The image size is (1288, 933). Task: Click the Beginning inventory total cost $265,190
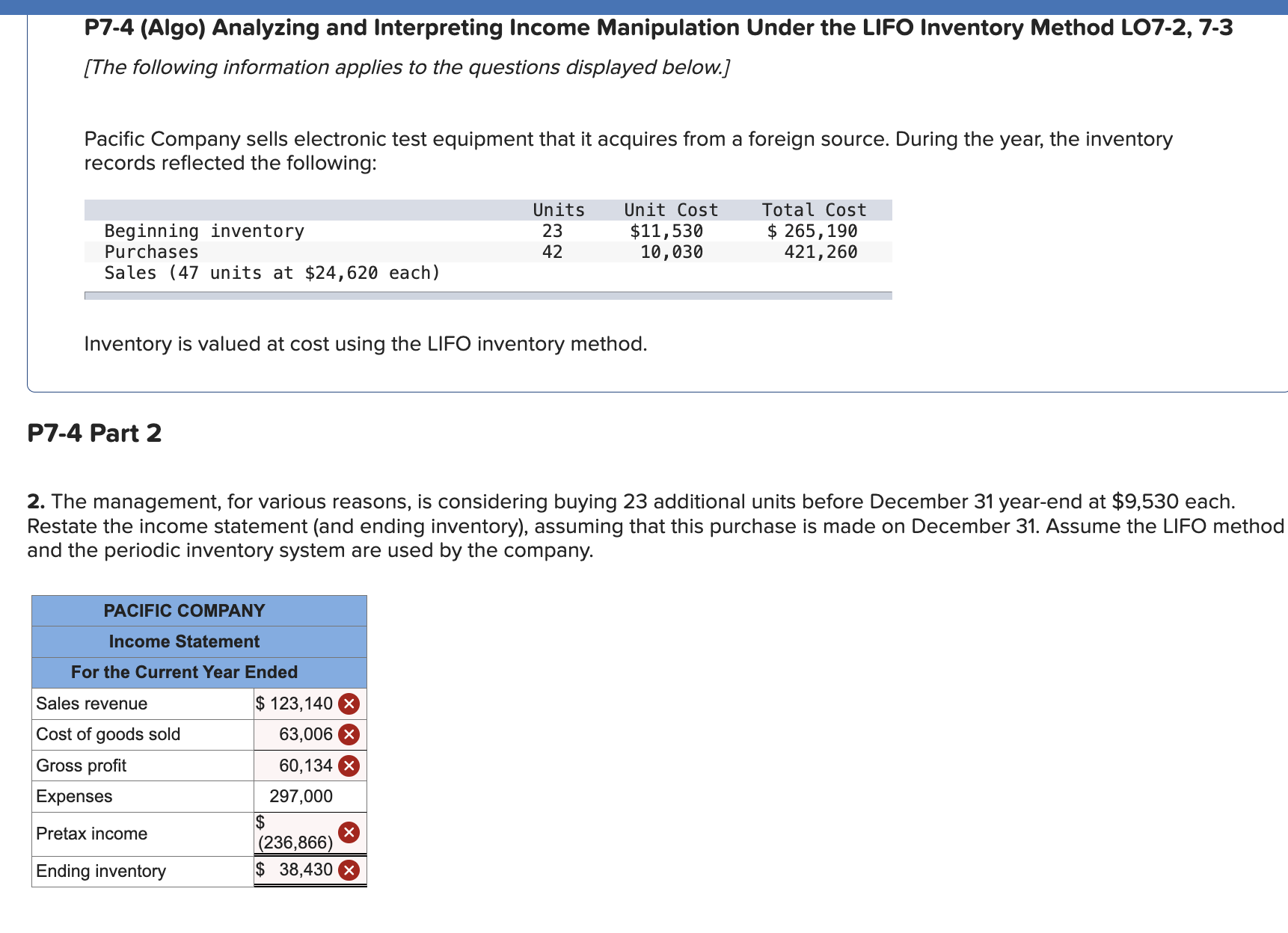(x=812, y=231)
